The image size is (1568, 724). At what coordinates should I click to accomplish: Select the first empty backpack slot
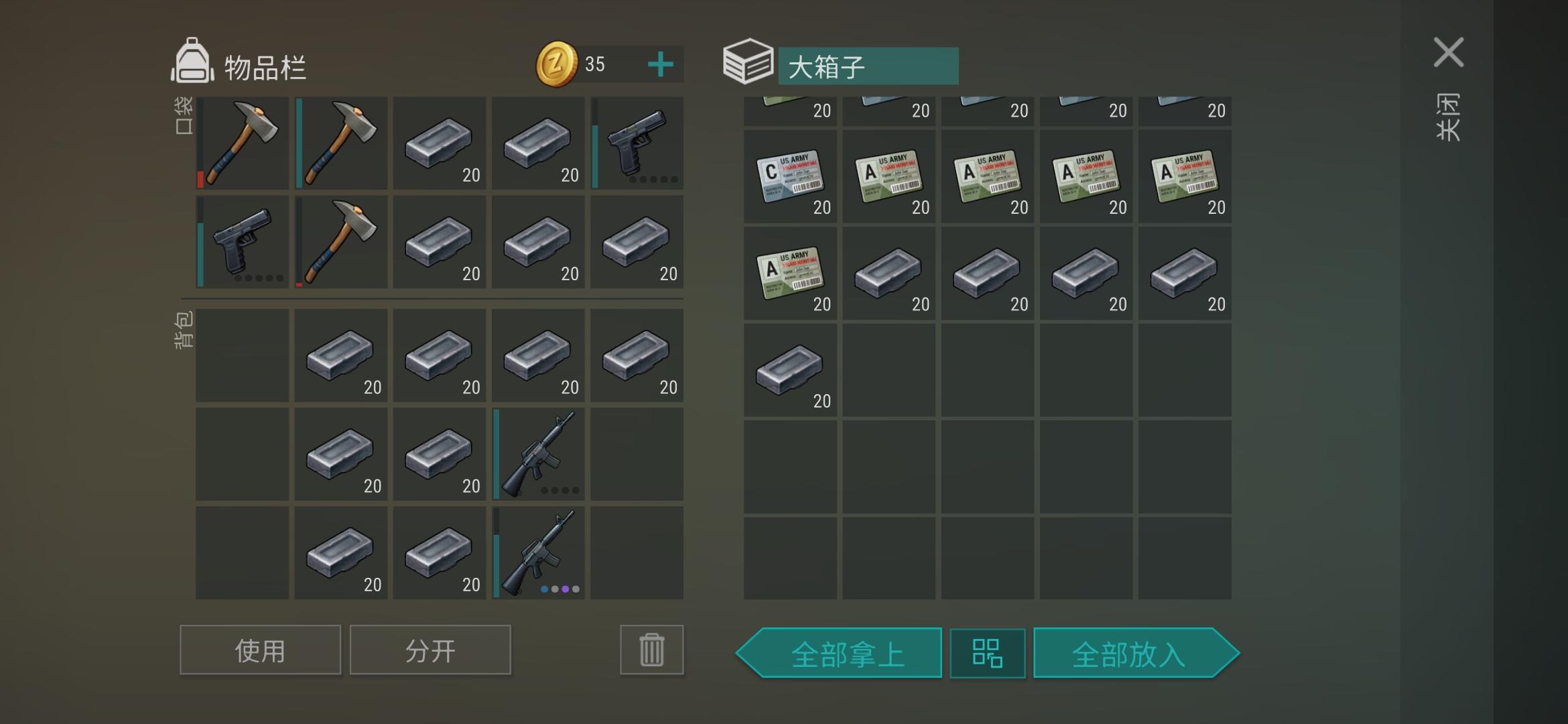click(x=243, y=355)
